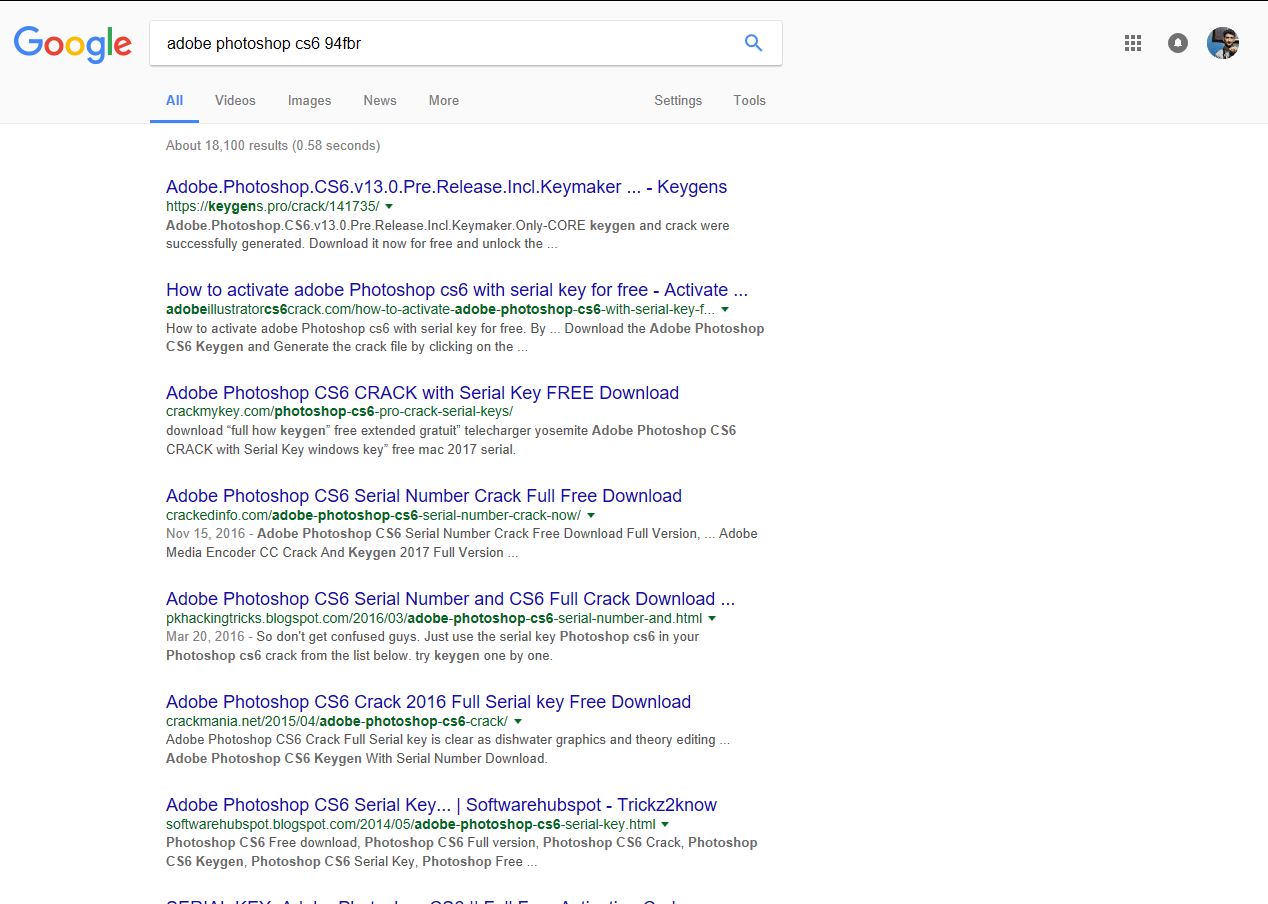Click the crackmykey.com green URL
The image size is (1268, 904).
pyautogui.click(x=339, y=411)
